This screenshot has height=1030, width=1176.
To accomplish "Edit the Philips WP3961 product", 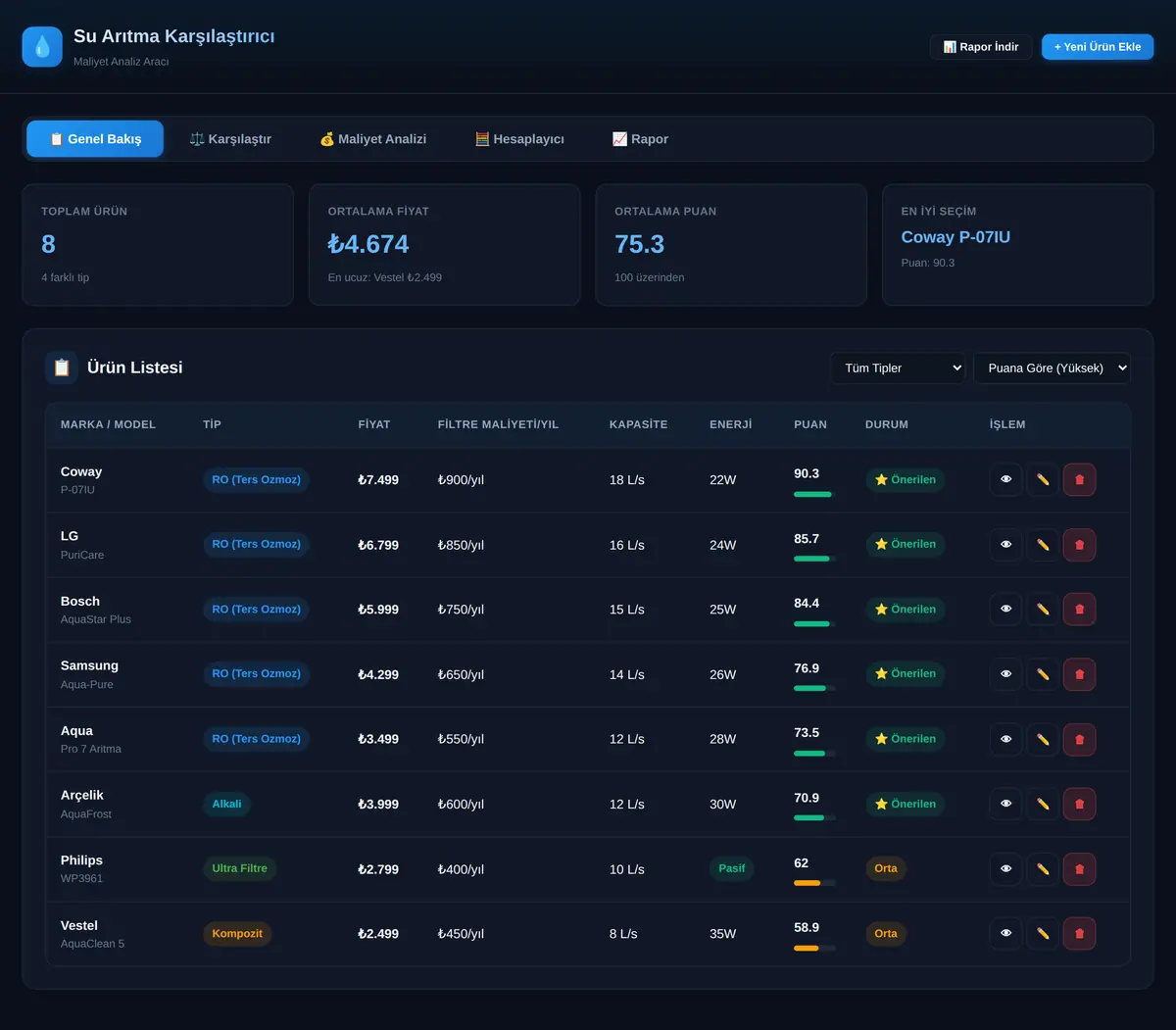I will pos(1043,869).
